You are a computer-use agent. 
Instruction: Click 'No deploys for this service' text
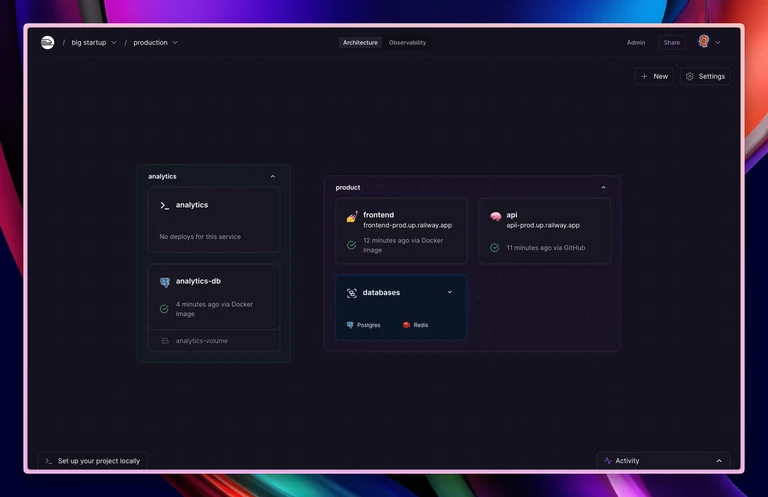[x=200, y=237]
